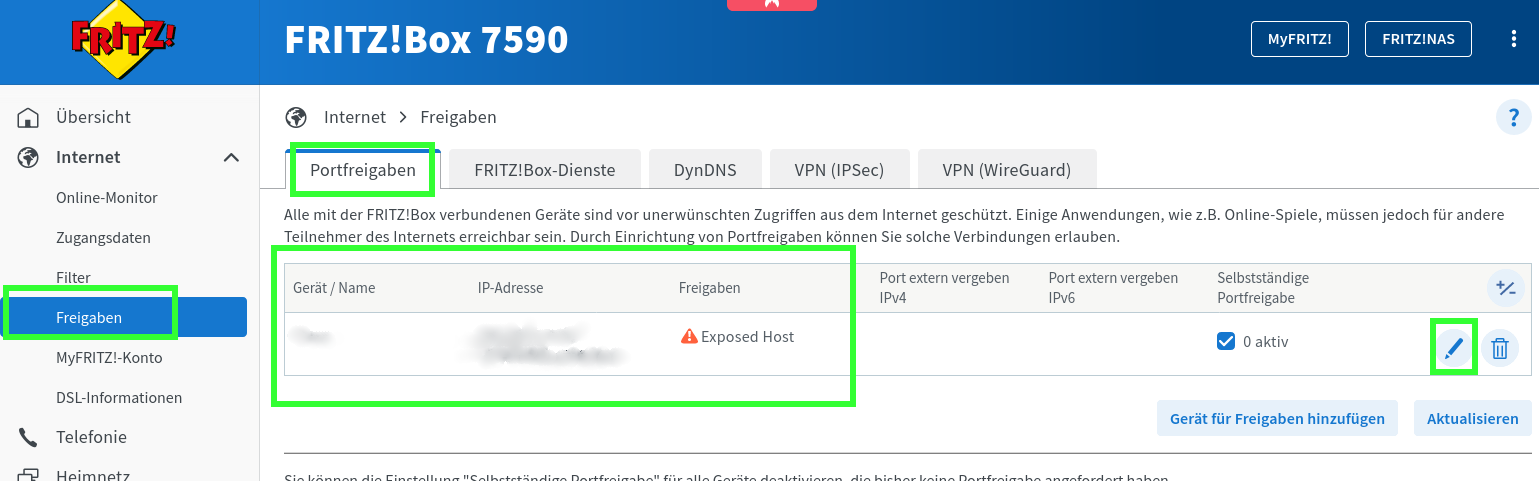The height and width of the screenshot is (481, 1539).
Task: Open the blue help question mark icon
Action: [x=1513, y=118]
